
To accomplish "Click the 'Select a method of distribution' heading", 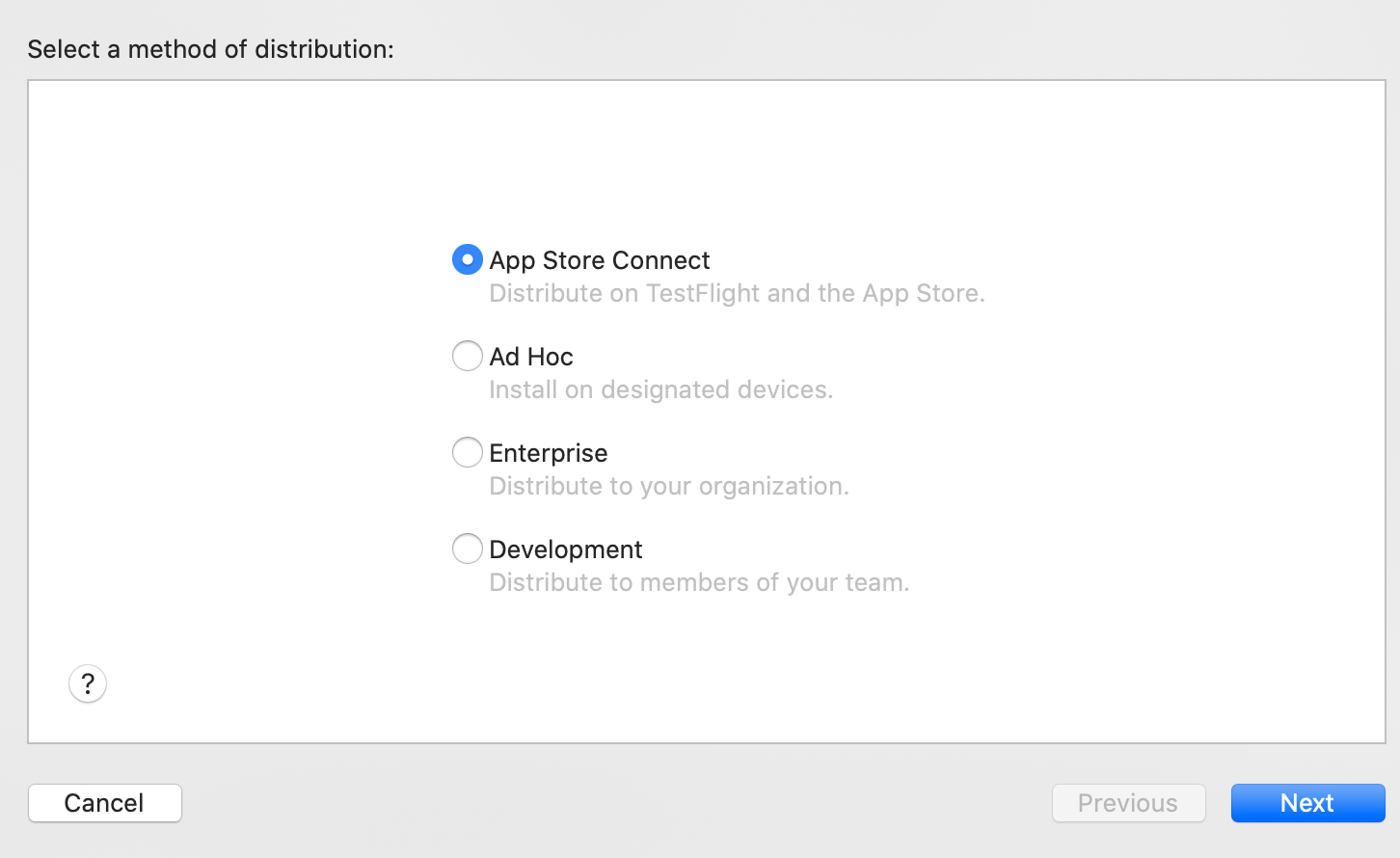I will (210, 49).
